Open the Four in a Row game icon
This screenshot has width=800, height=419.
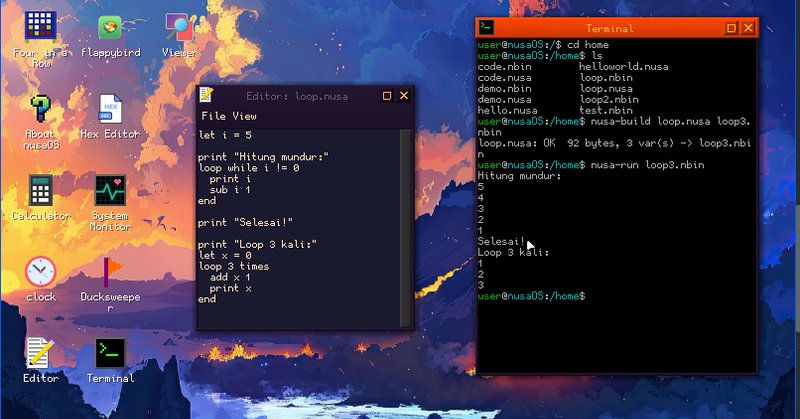pyautogui.click(x=40, y=27)
